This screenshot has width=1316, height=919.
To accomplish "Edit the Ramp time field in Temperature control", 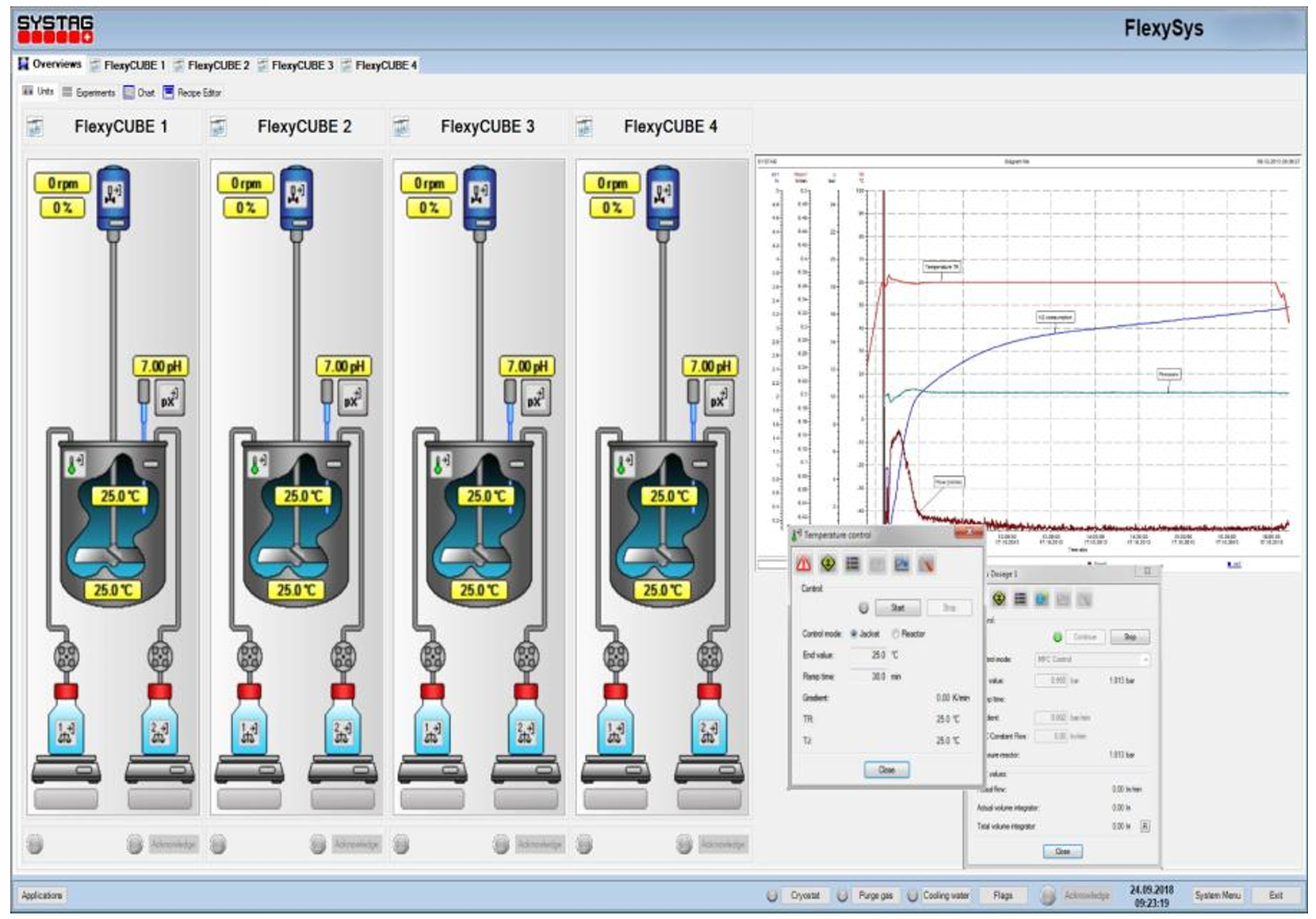I will (869, 676).
